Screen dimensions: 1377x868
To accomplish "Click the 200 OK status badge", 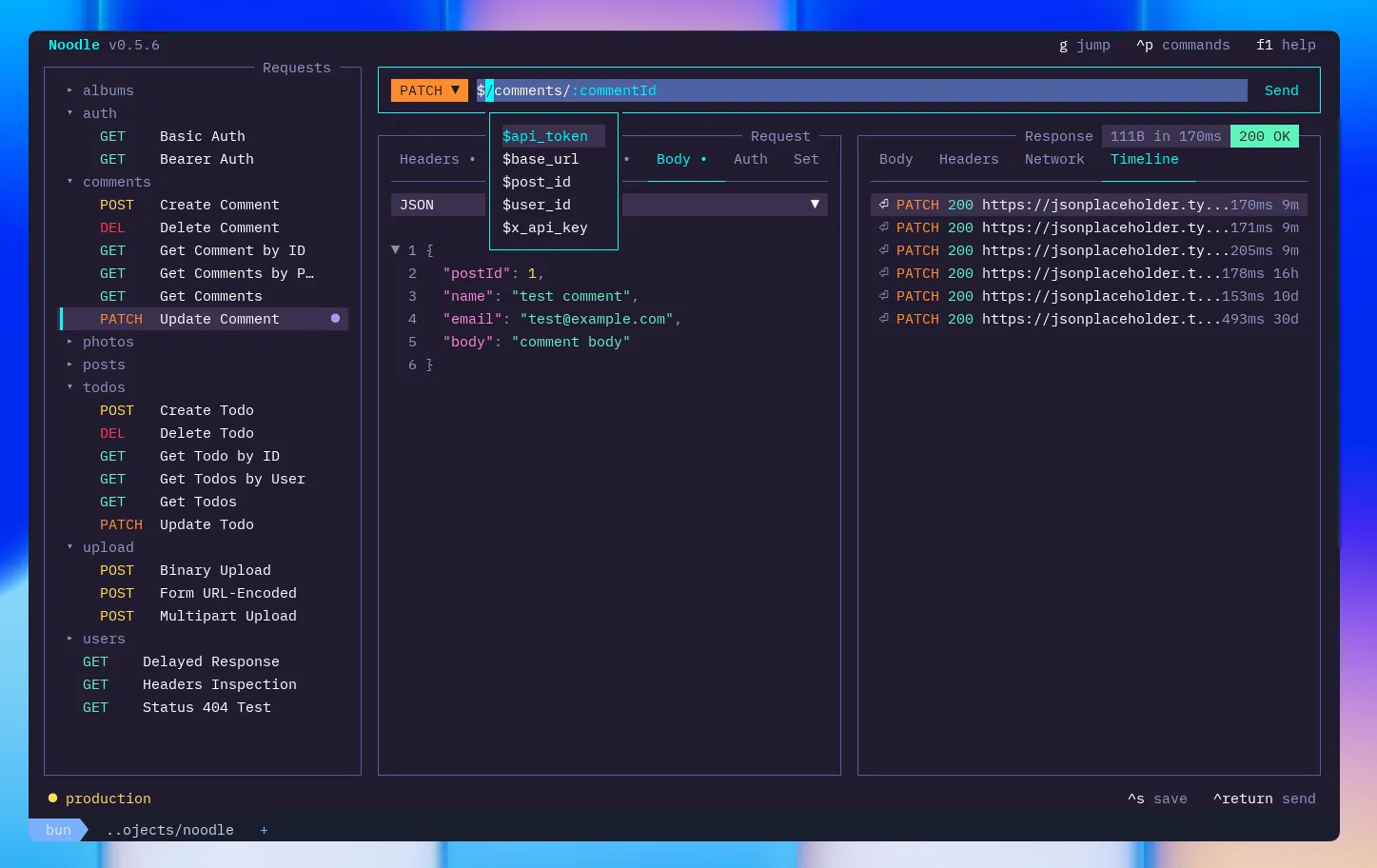I will 1265,136.
